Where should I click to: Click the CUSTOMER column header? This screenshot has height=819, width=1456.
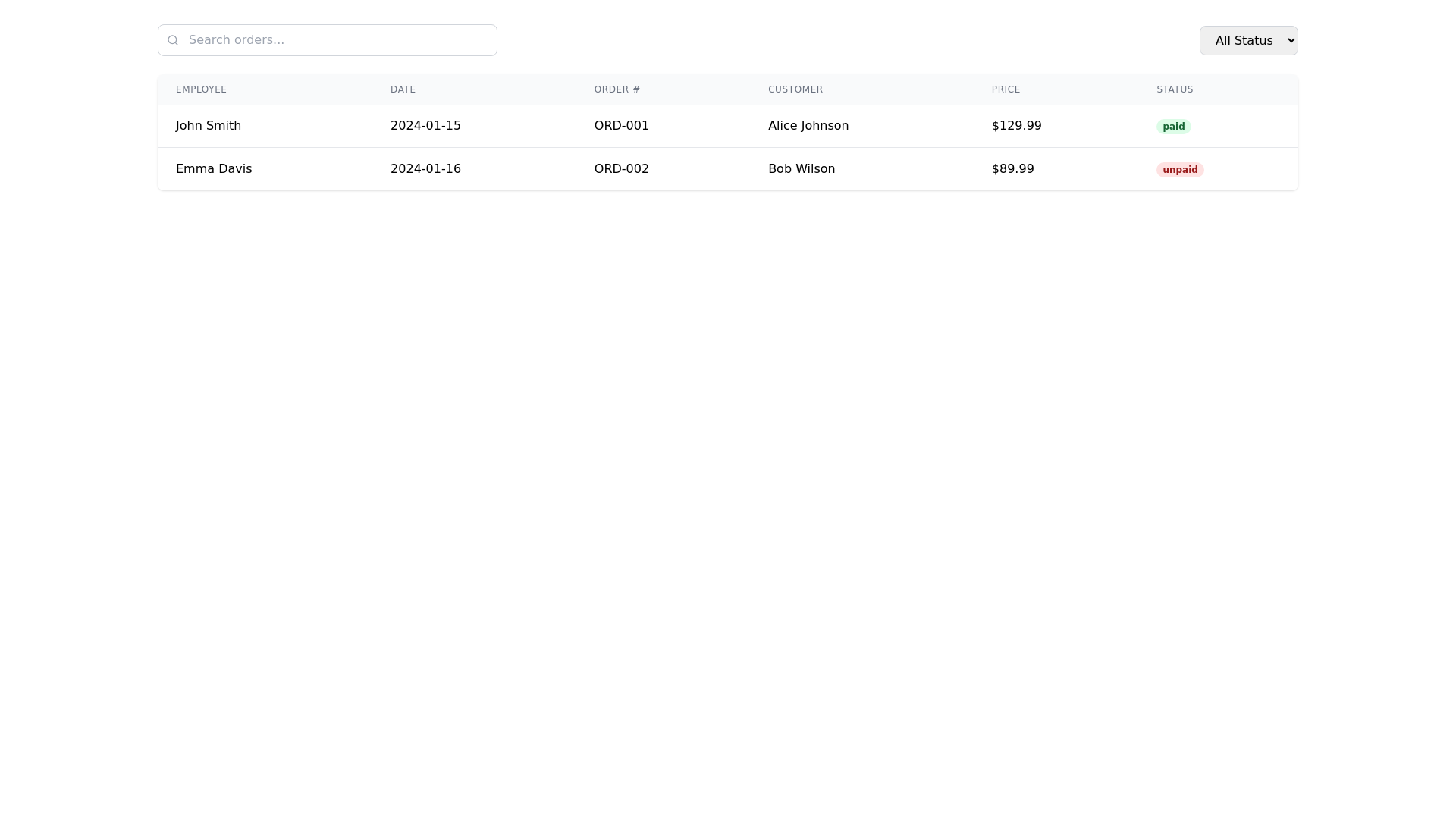pyautogui.click(x=795, y=89)
